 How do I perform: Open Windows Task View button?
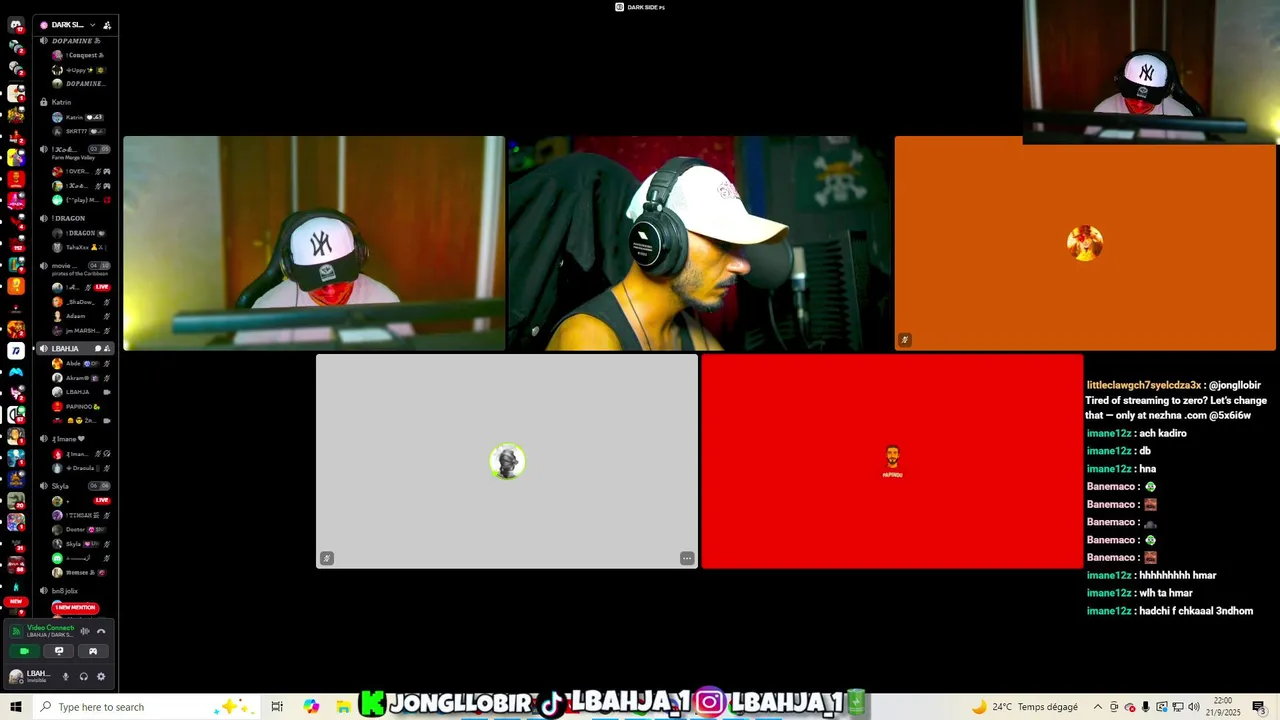point(277,707)
